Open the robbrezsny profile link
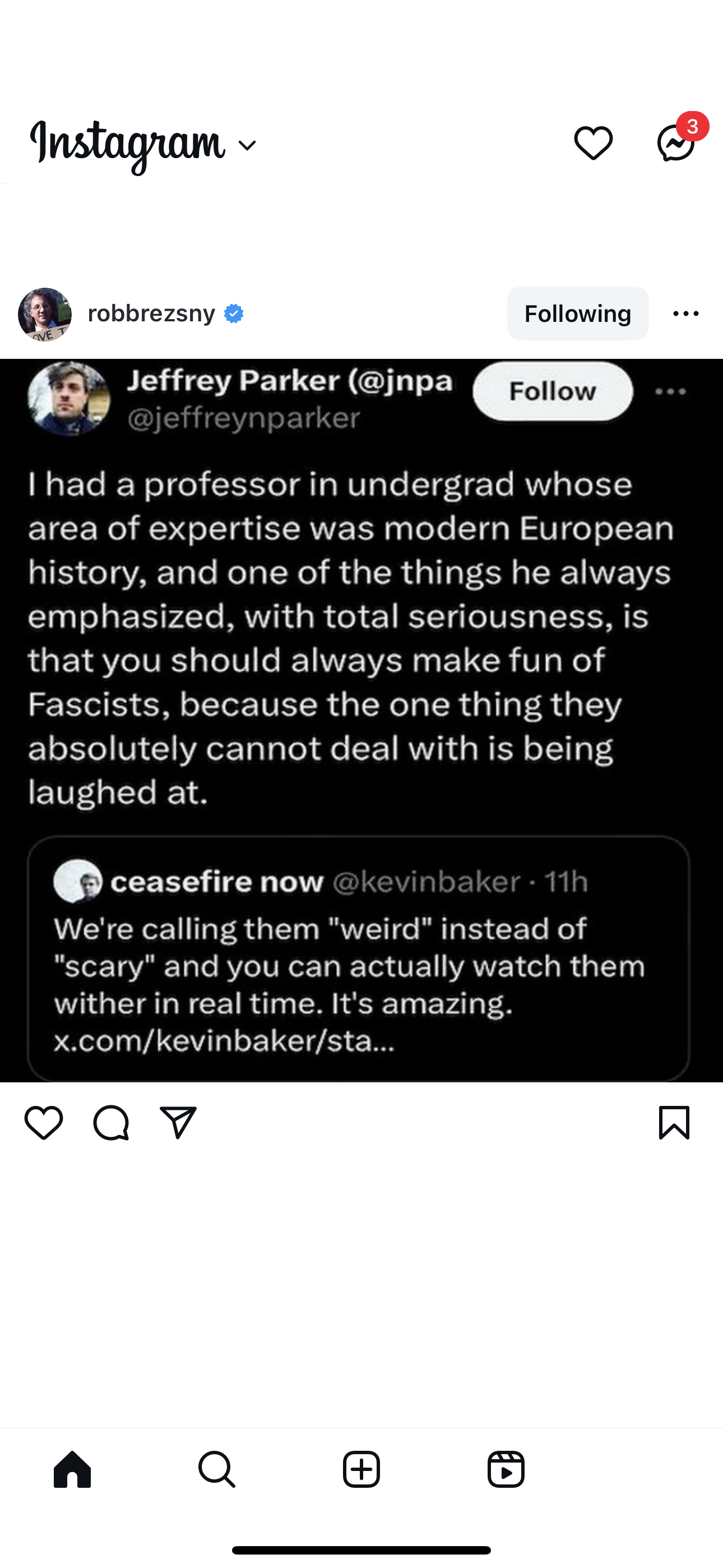This screenshot has width=723, height=1568. click(151, 313)
